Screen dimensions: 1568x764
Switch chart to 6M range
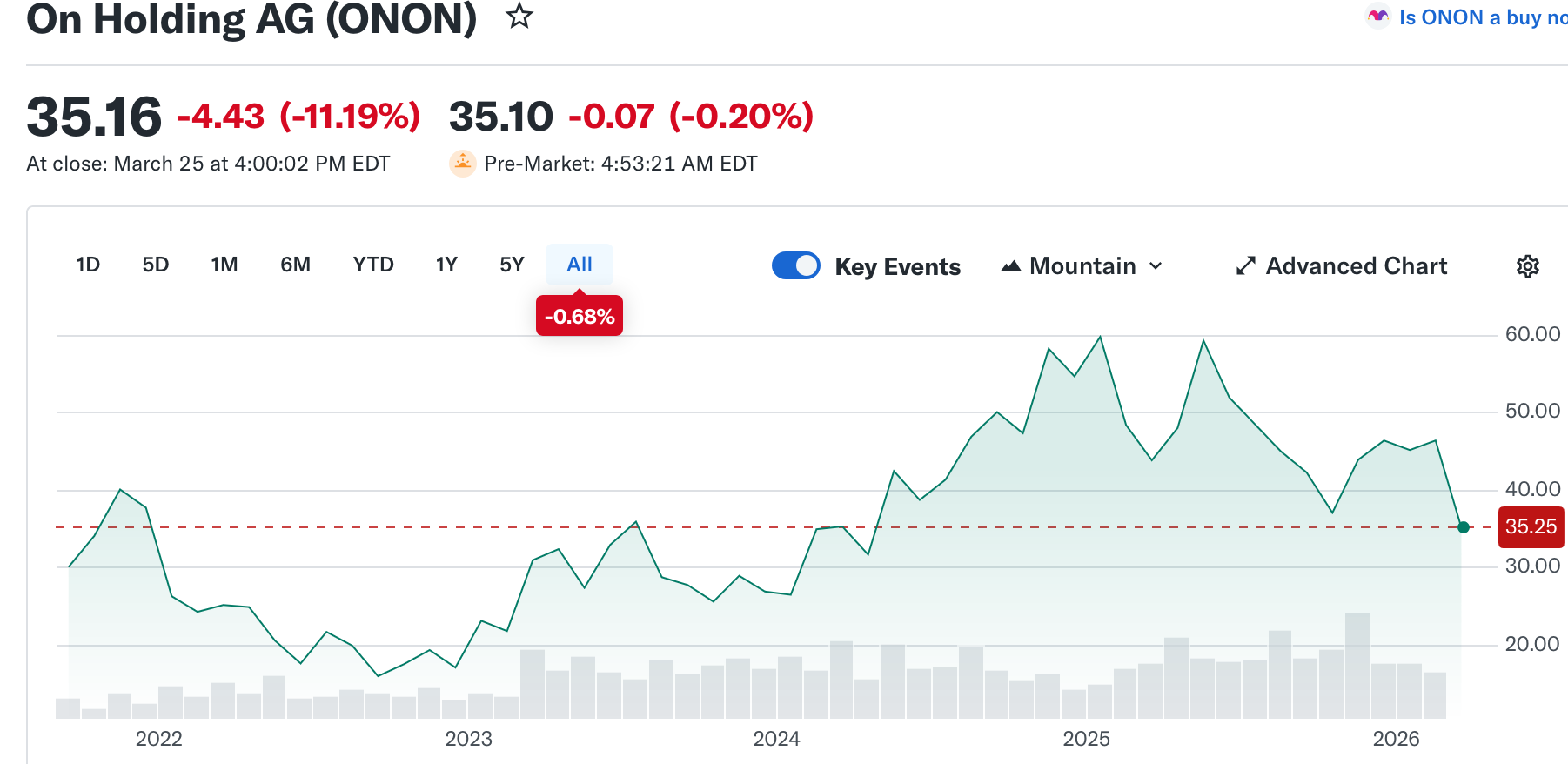coord(295,265)
